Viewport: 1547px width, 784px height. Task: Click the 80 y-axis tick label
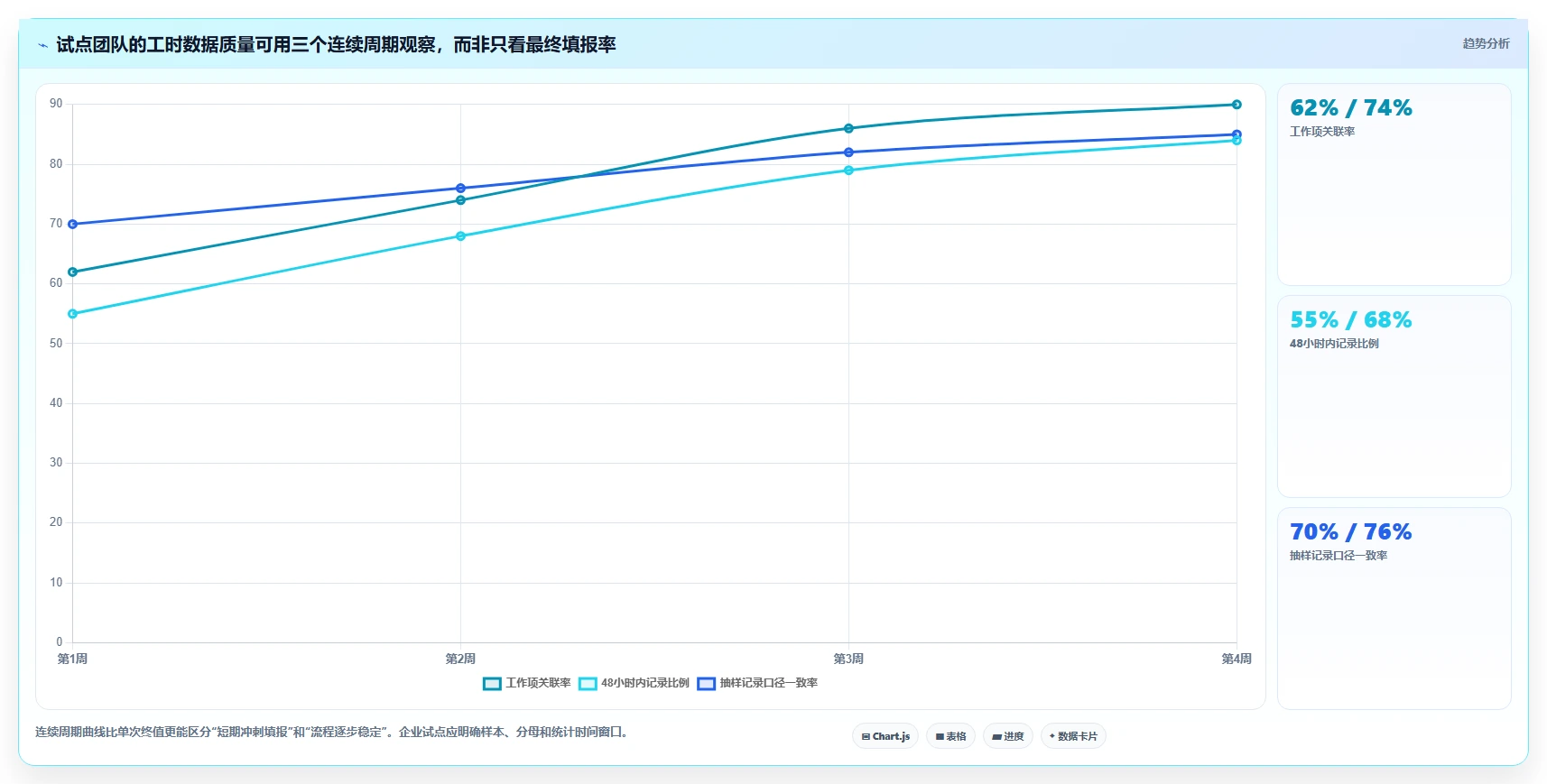click(56, 164)
